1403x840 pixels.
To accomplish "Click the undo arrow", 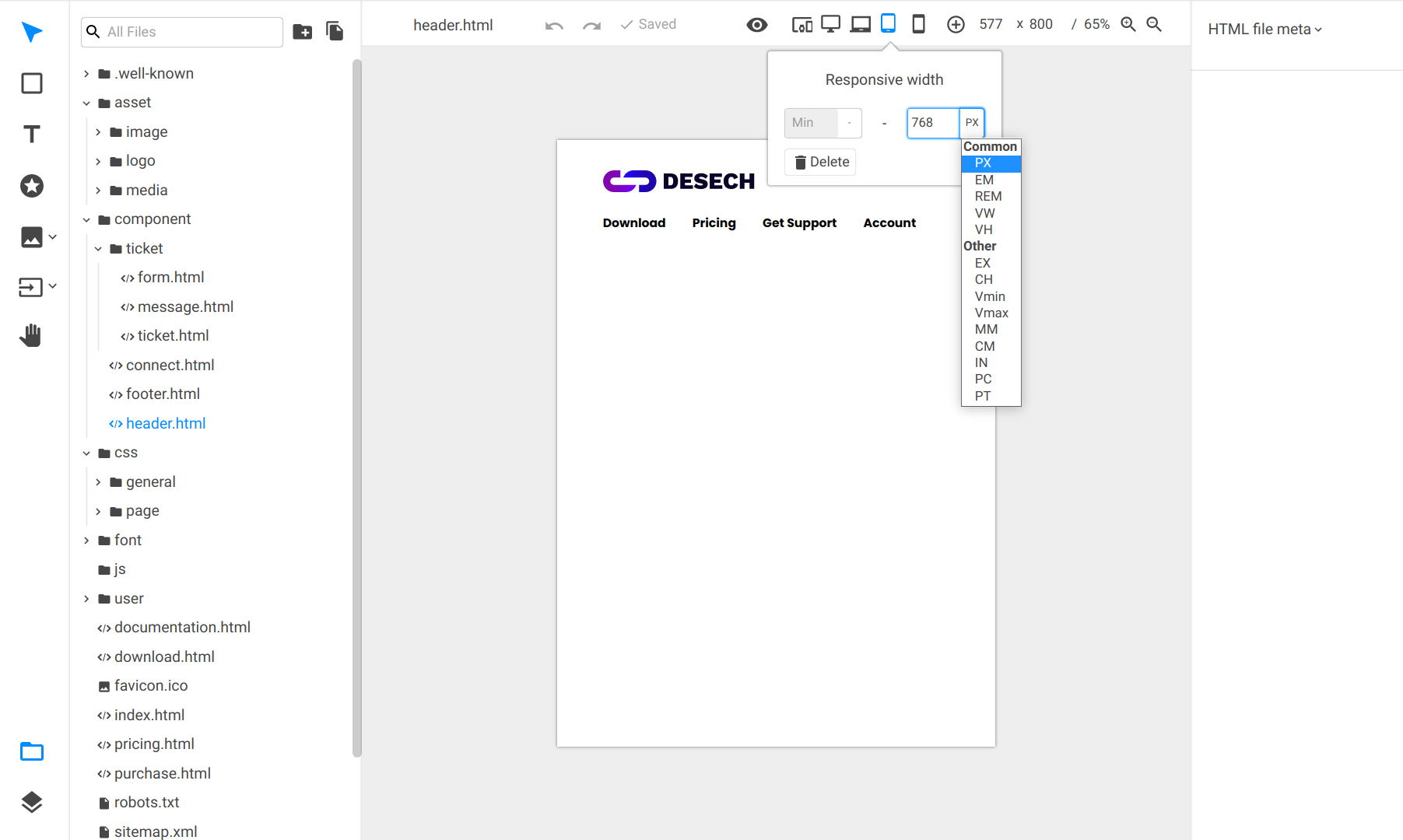I will [x=554, y=26].
